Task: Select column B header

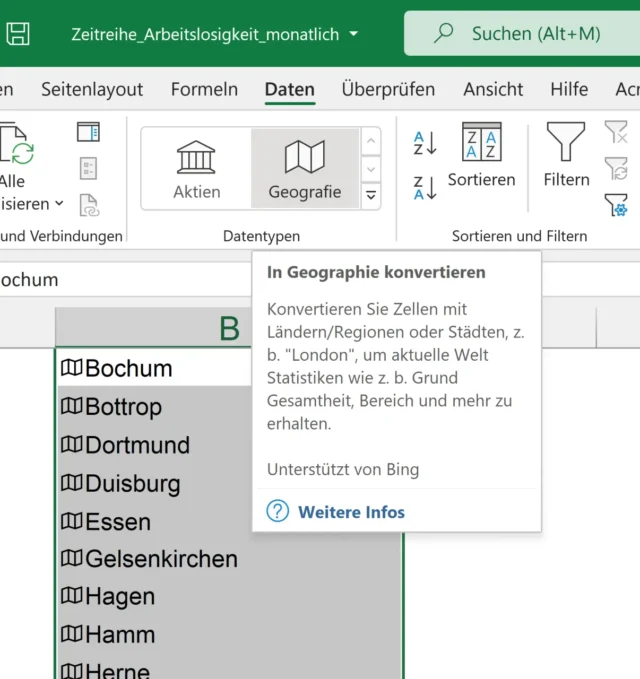Action: click(229, 327)
